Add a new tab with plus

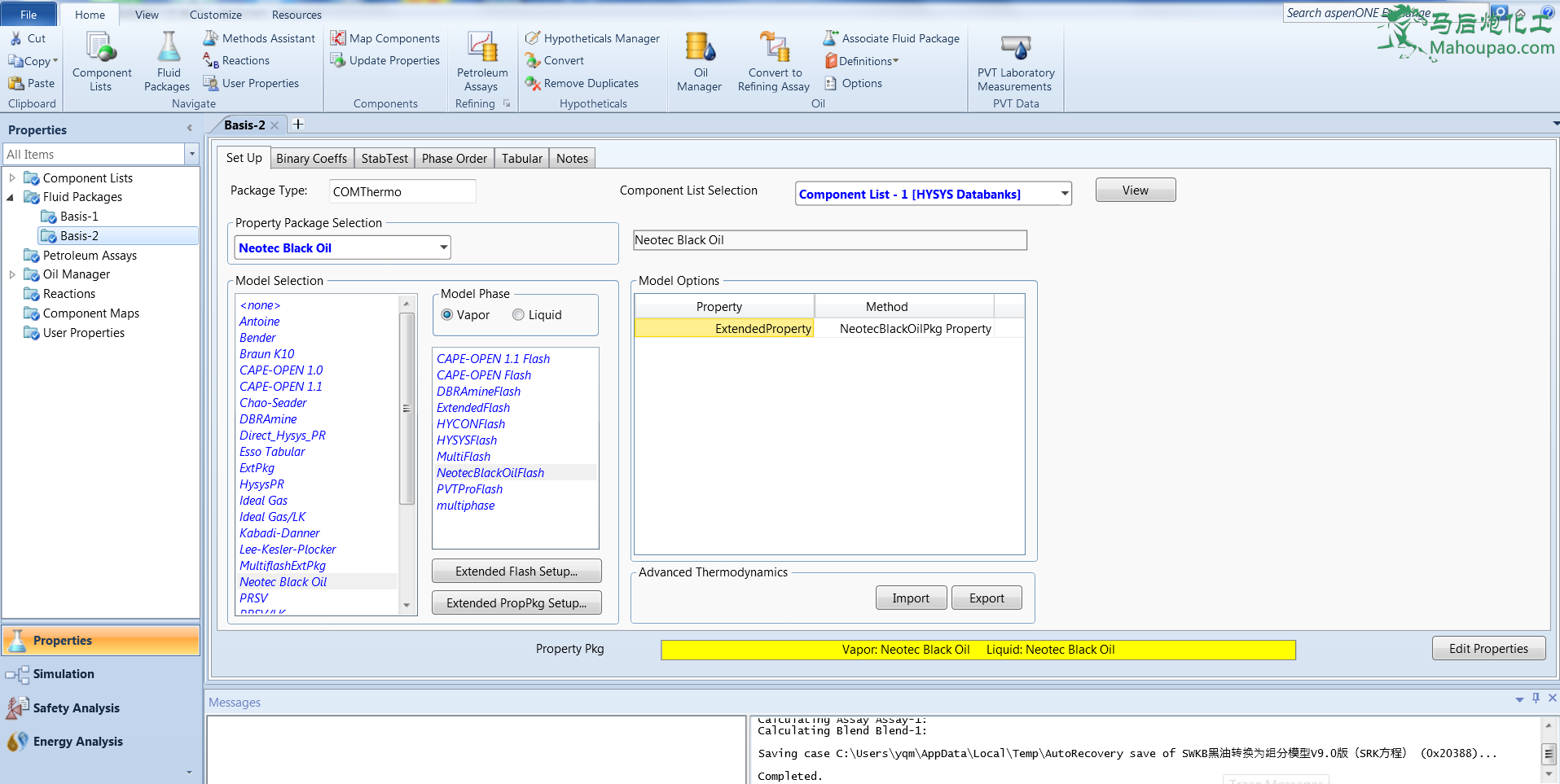[298, 124]
